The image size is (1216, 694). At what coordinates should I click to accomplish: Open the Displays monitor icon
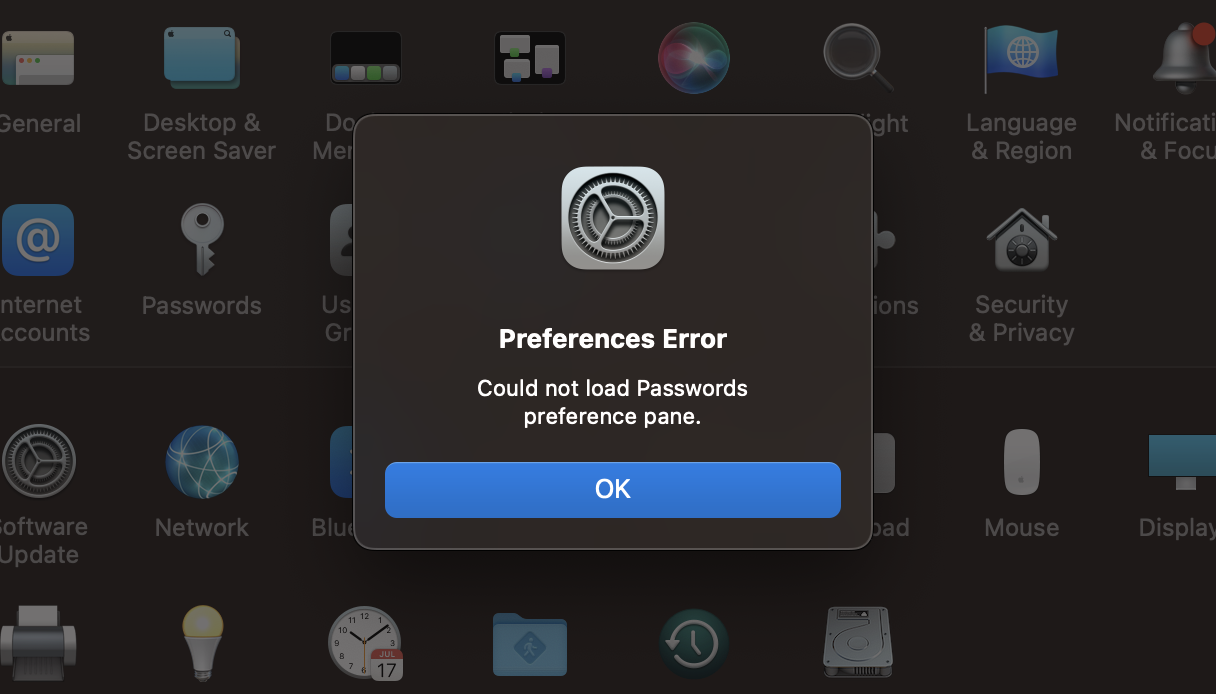[1183, 462]
